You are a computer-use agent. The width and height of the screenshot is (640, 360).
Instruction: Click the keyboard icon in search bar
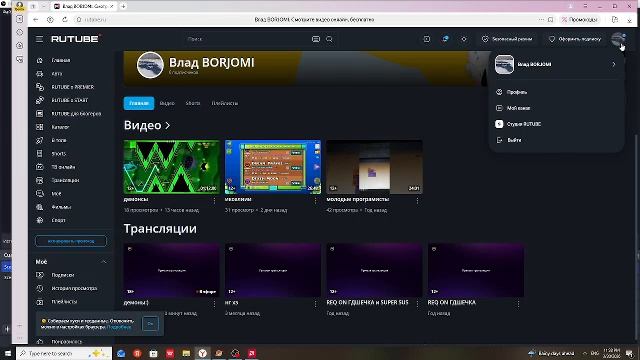[x=316, y=39]
